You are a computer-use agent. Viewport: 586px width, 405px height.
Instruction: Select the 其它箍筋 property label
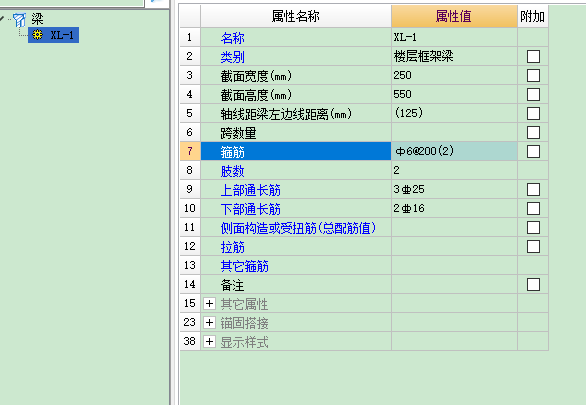pos(244,266)
